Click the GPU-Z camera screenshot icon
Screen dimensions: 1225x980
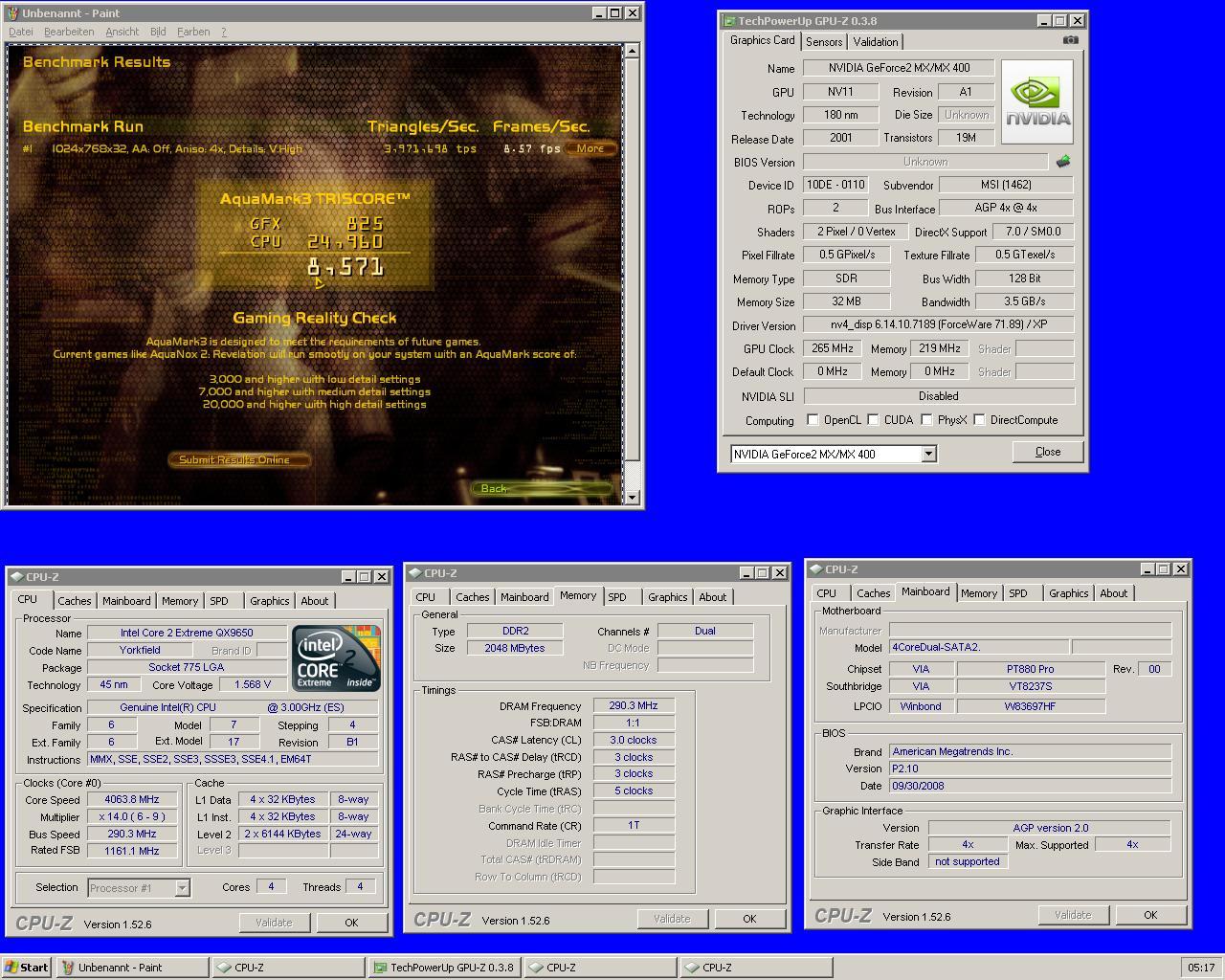coord(1070,40)
